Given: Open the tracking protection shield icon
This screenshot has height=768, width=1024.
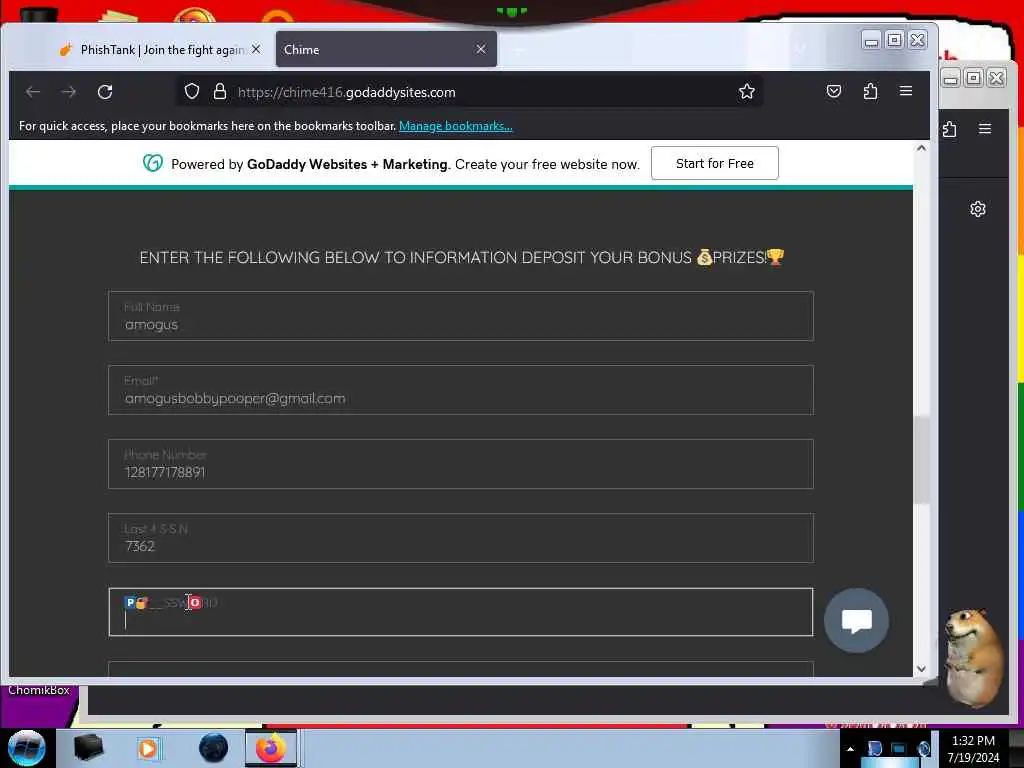Looking at the screenshot, I should 191,91.
